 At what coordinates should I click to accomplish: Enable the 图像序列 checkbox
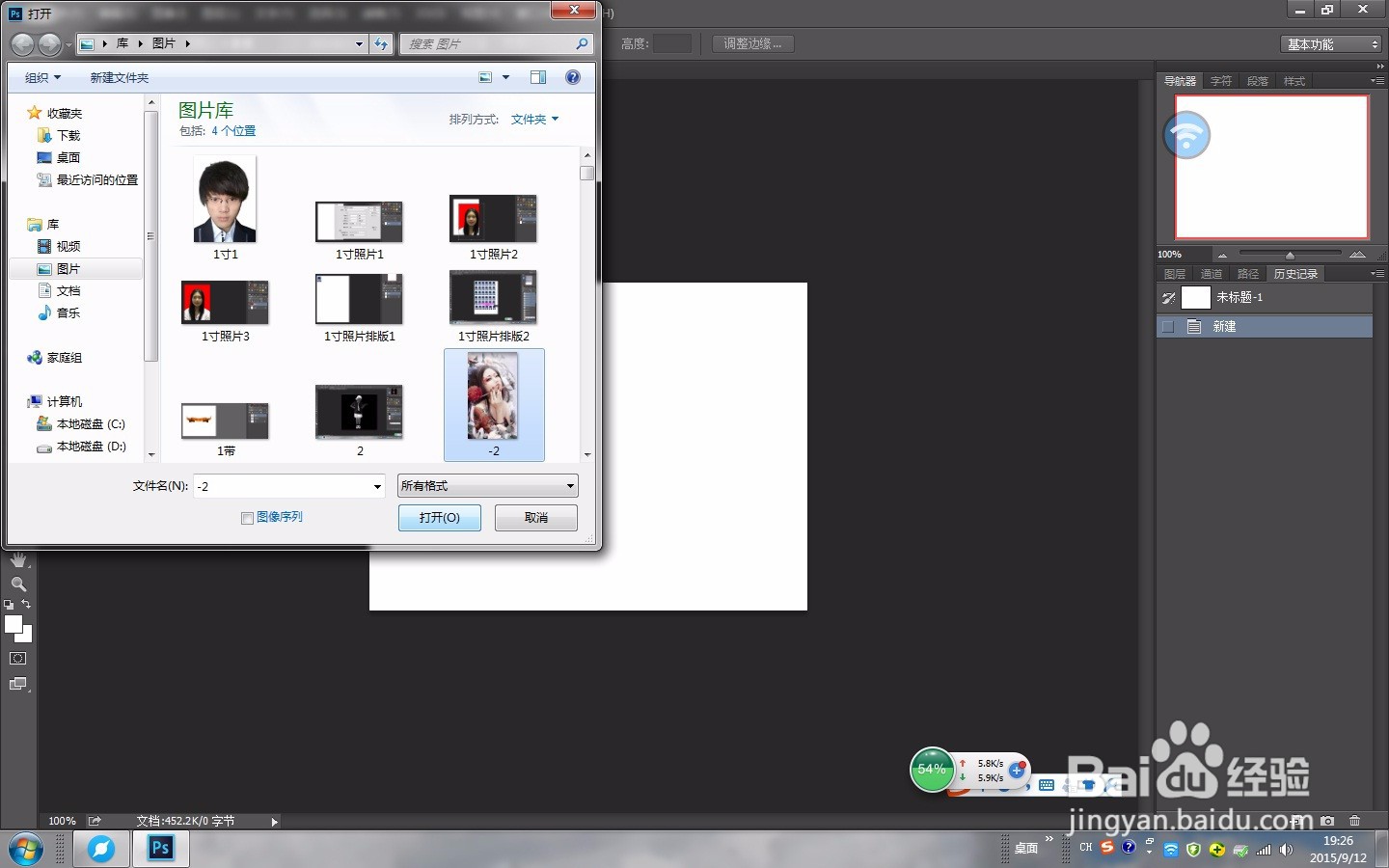point(247,518)
